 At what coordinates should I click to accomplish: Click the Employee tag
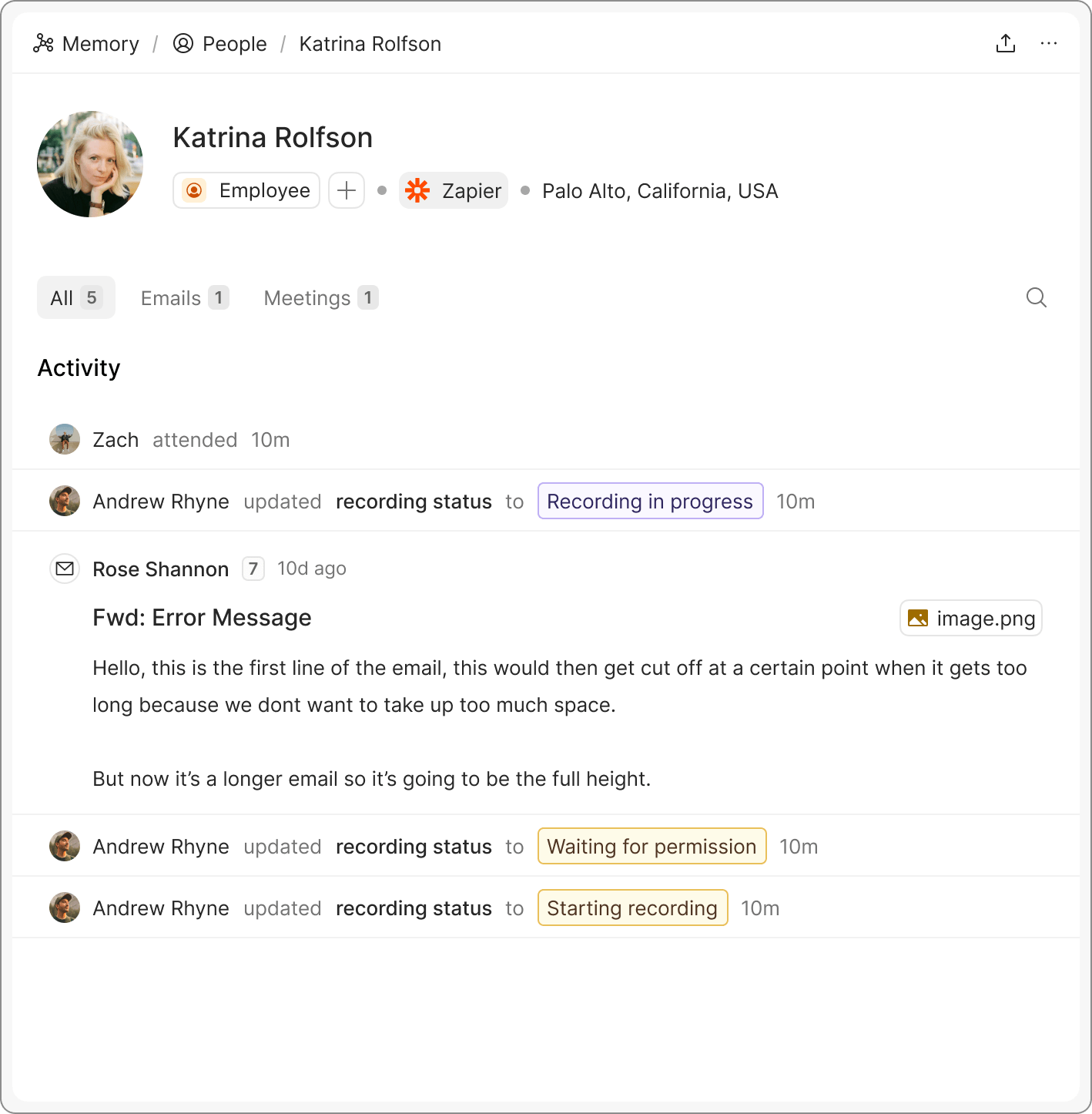coord(246,190)
